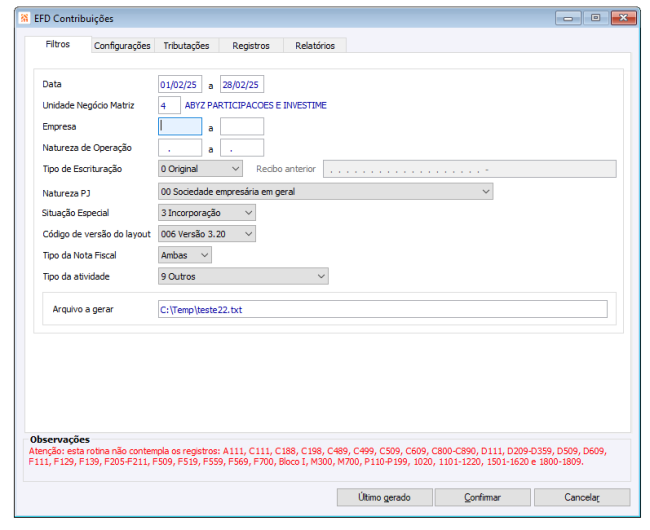Click the Situação Especial label

(75, 213)
